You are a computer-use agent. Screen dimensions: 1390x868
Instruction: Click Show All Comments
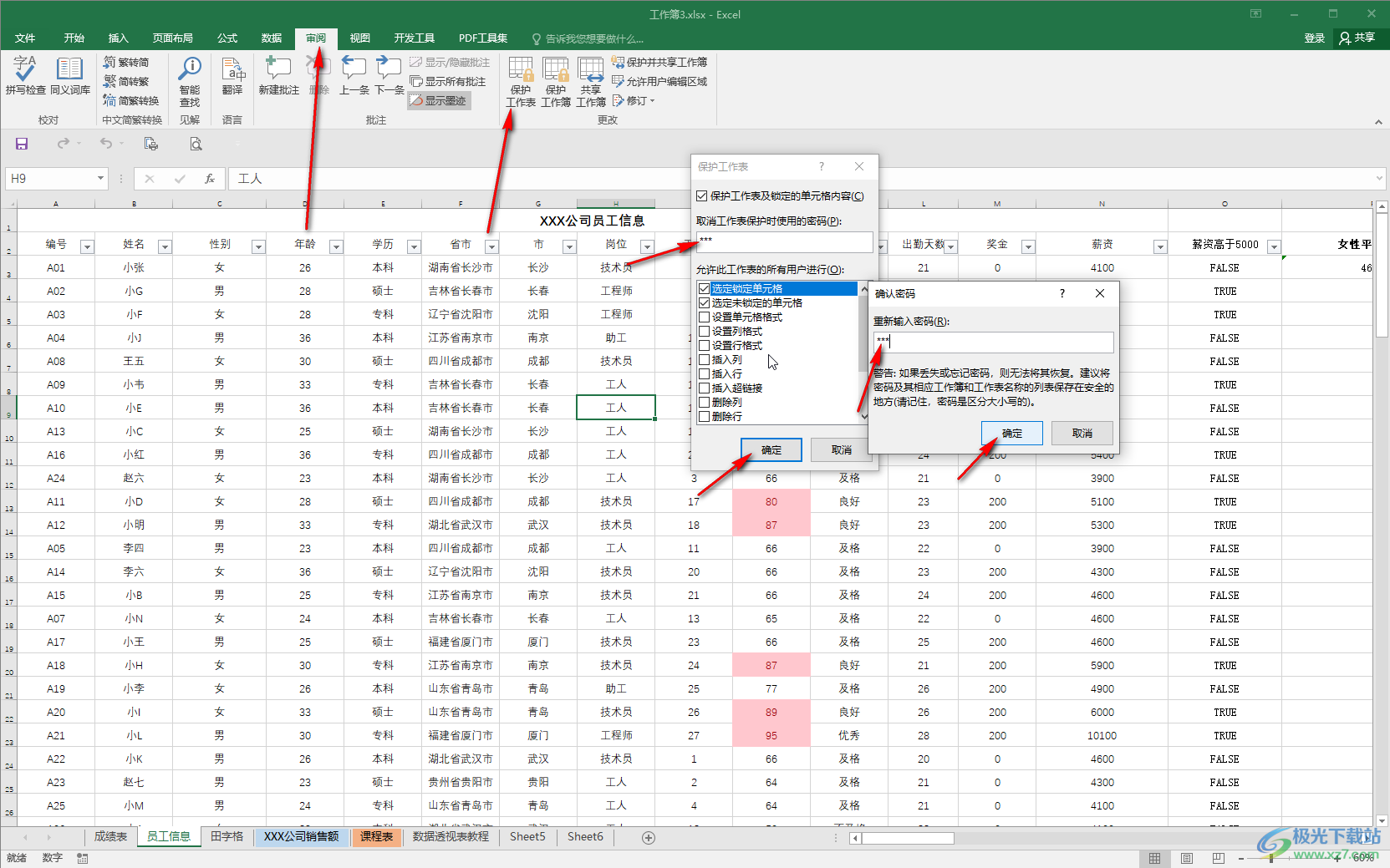click(x=448, y=82)
